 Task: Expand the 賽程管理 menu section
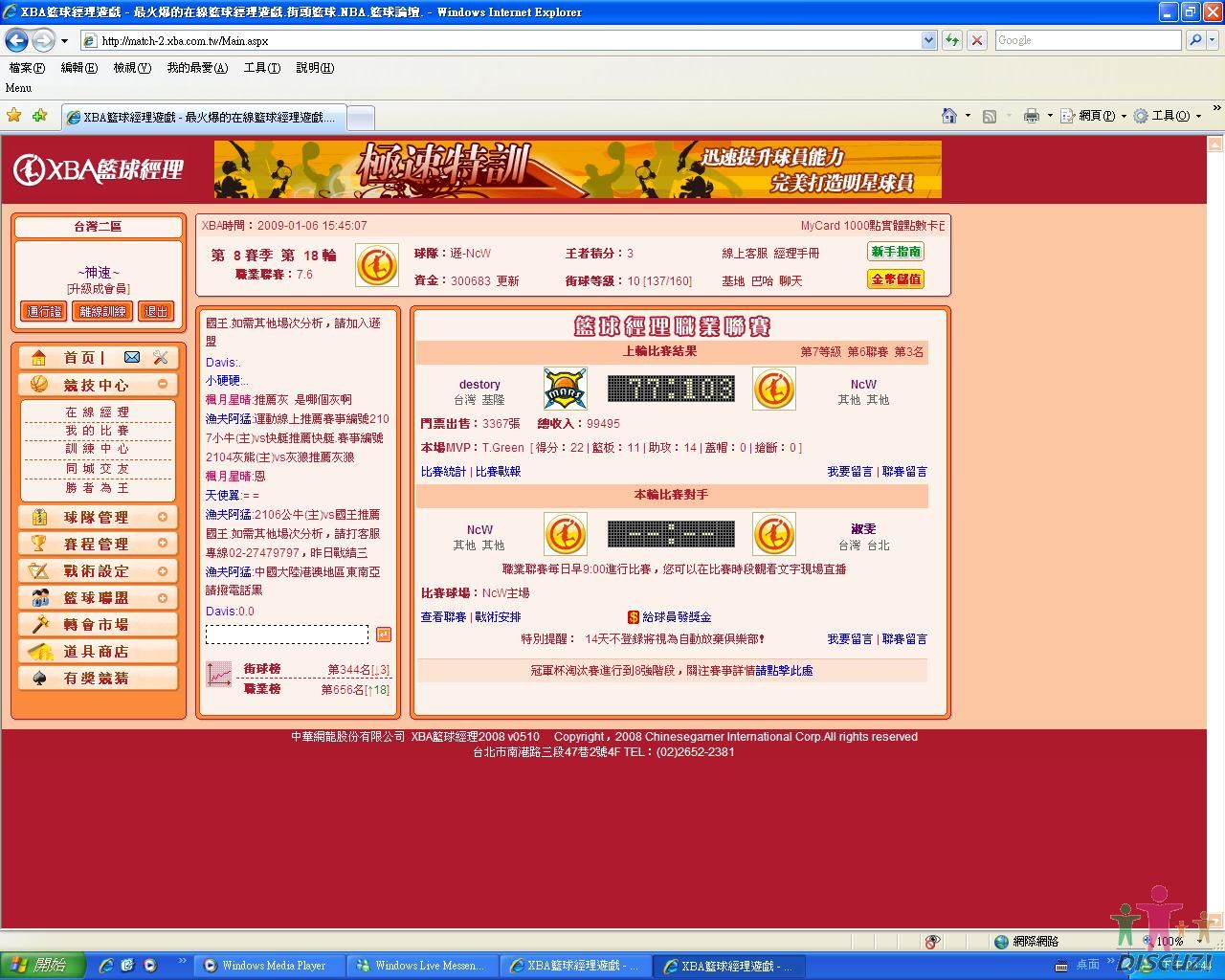163,544
